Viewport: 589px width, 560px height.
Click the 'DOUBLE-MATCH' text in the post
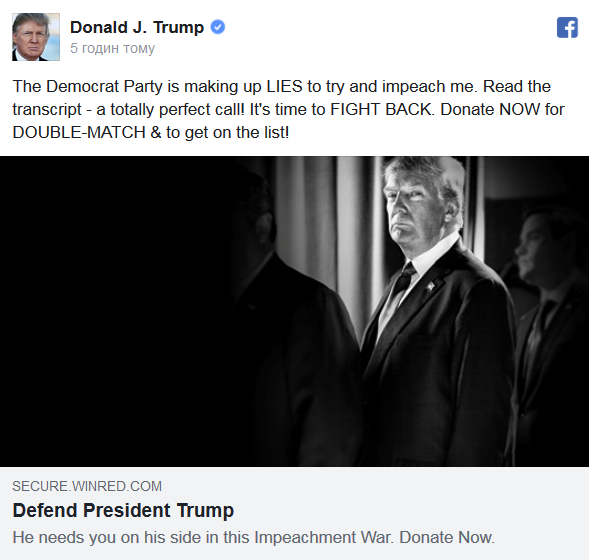[x=79, y=132]
